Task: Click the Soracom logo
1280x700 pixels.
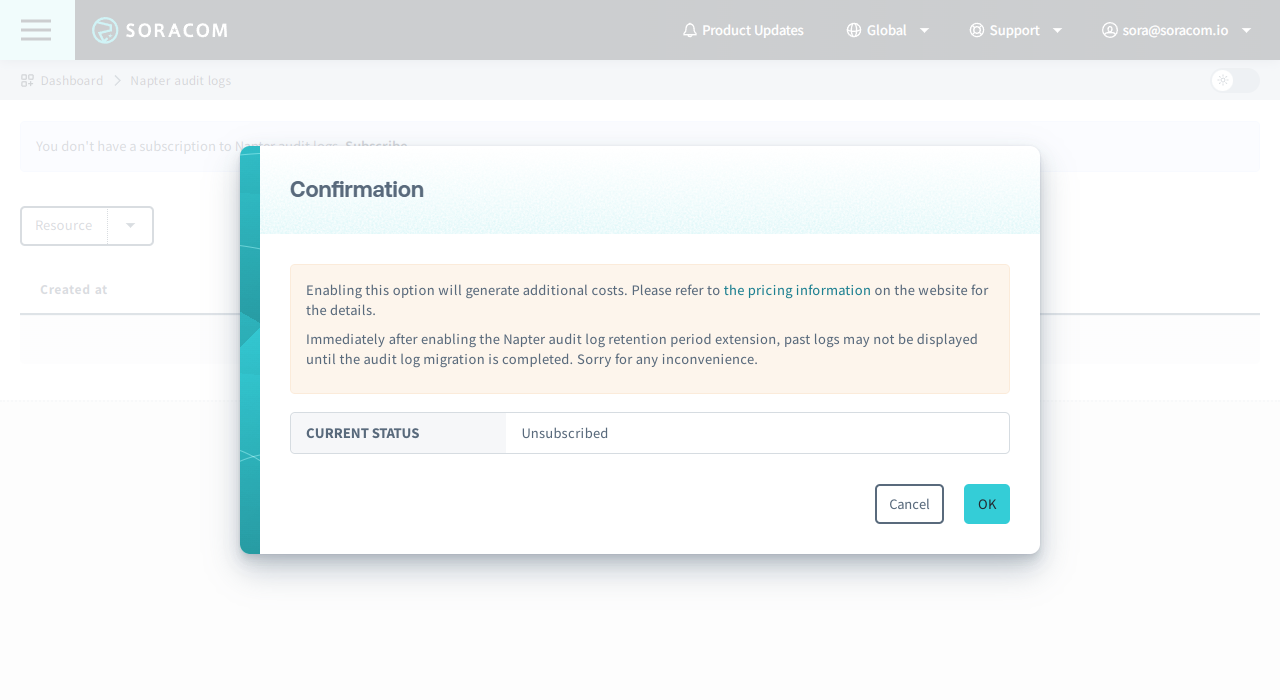Action: (158, 29)
